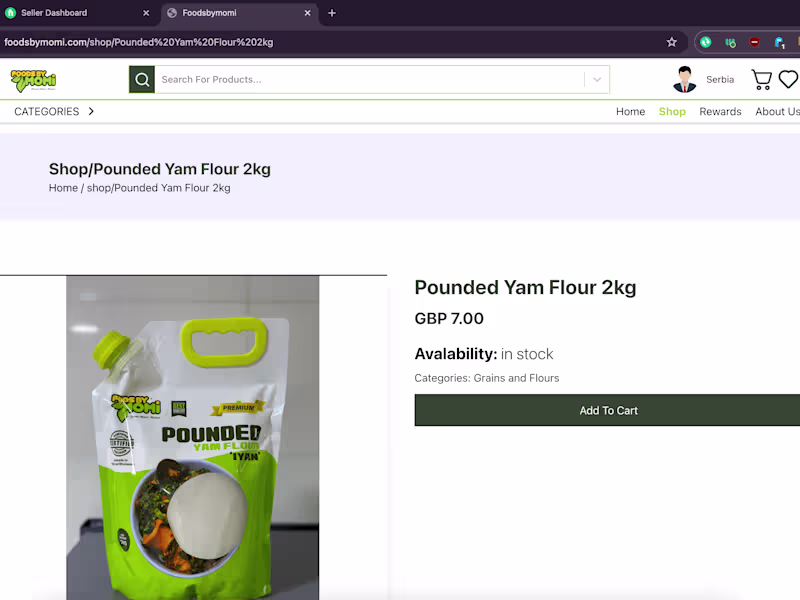The image size is (800, 600).
Task: Click the user avatar icon
Action: pyautogui.click(x=684, y=79)
